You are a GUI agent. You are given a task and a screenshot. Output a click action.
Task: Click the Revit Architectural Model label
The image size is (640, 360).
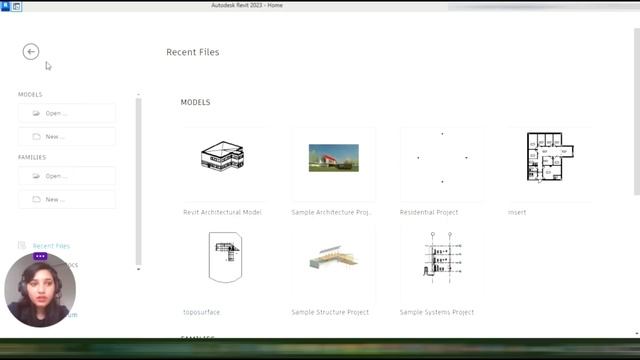click(x=222, y=212)
